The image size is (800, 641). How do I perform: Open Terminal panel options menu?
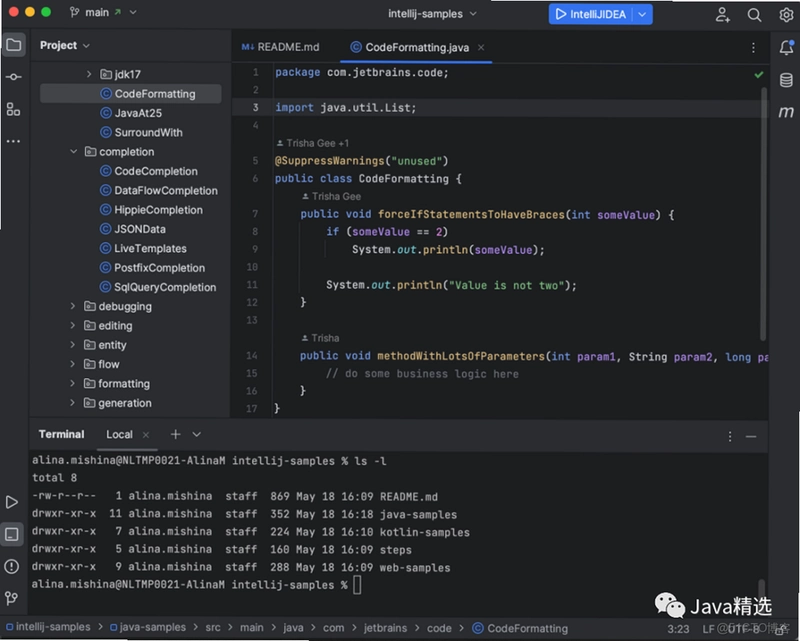click(730, 436)
